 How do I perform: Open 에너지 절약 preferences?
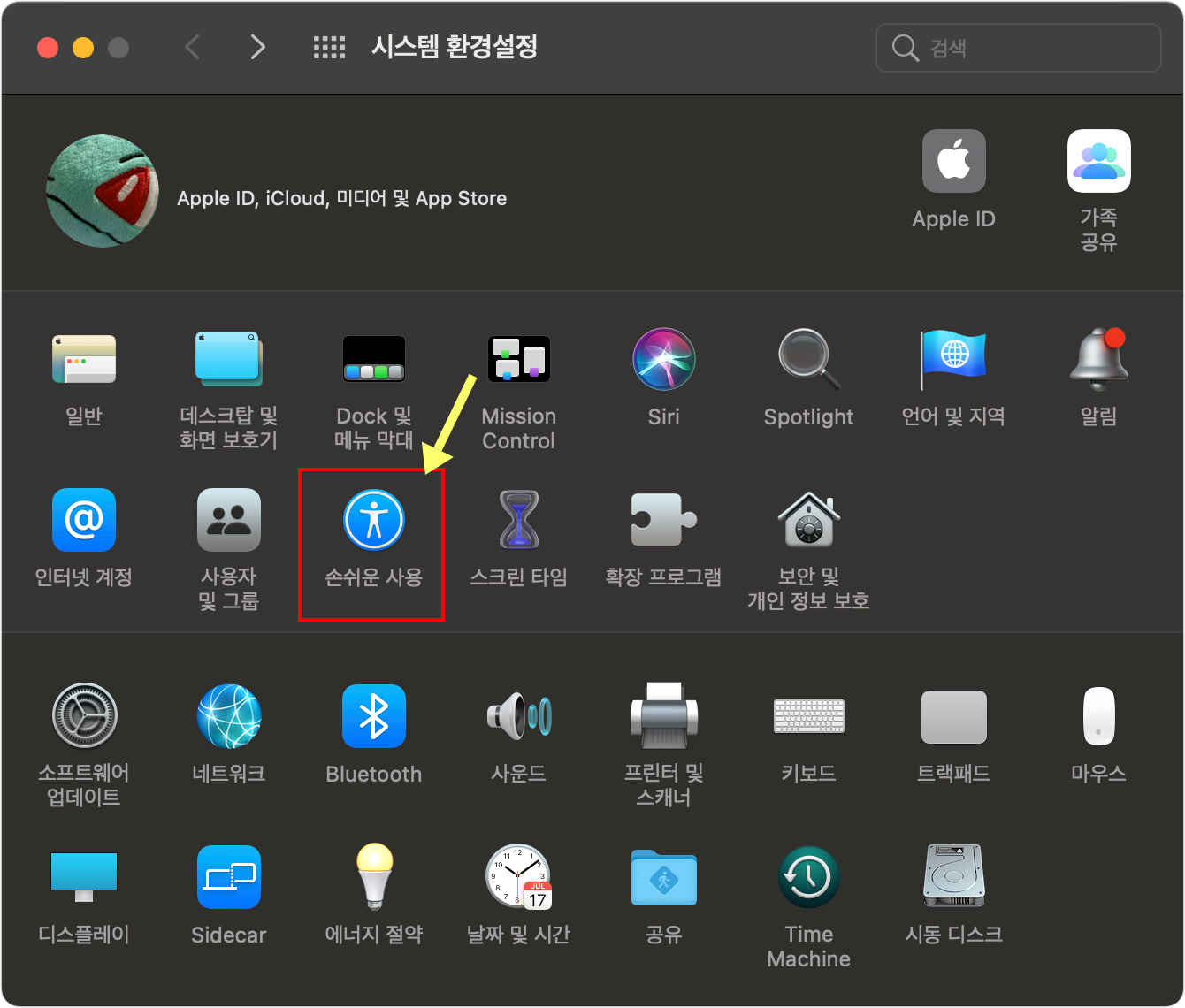374,875
